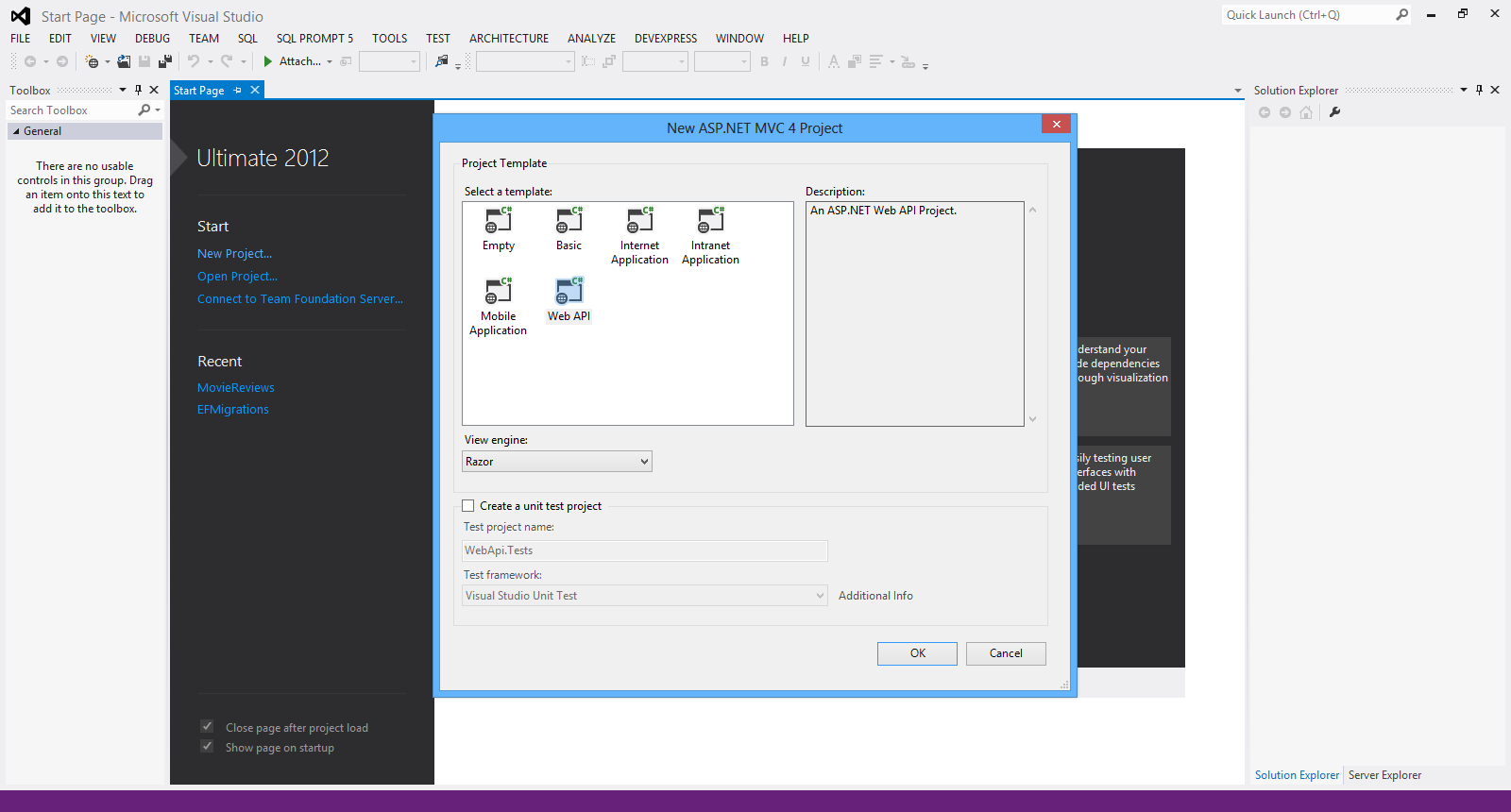Select the Basic project template icon
Screen dimensions: 1511x812
[569, 221]
